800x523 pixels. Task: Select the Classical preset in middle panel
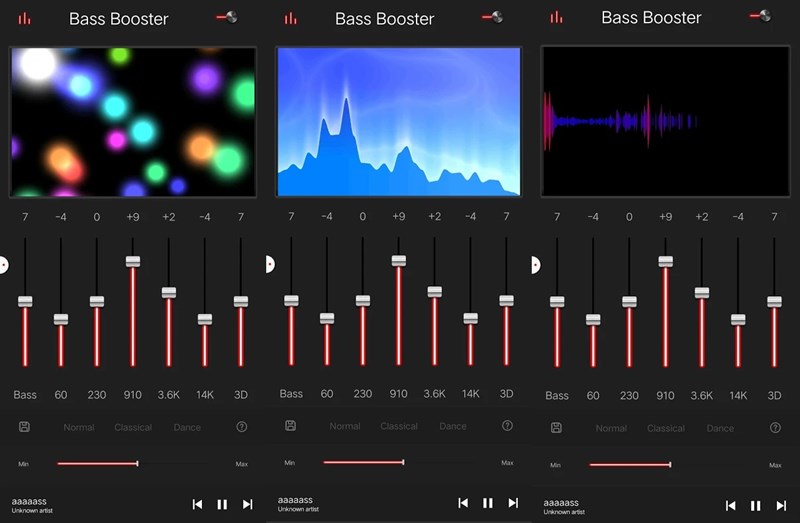(x=399, y=426)
